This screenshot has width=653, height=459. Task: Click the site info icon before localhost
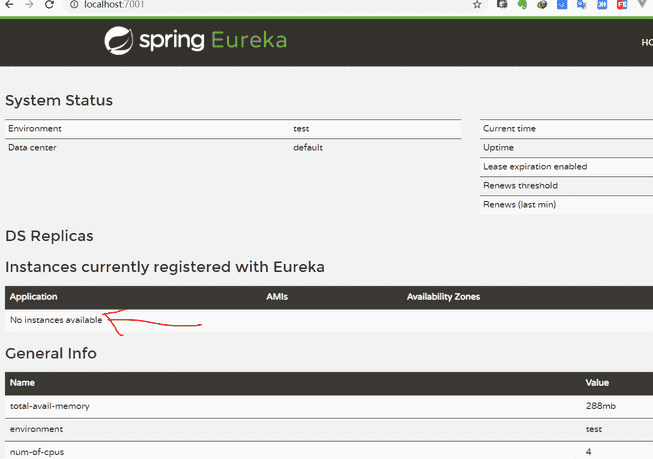[74, 5]
